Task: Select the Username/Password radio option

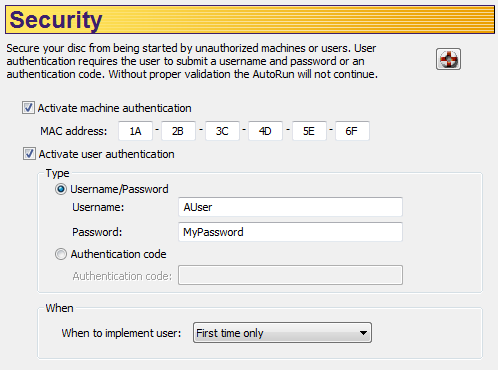Action: pyautogui.click(x=61, y=189)
